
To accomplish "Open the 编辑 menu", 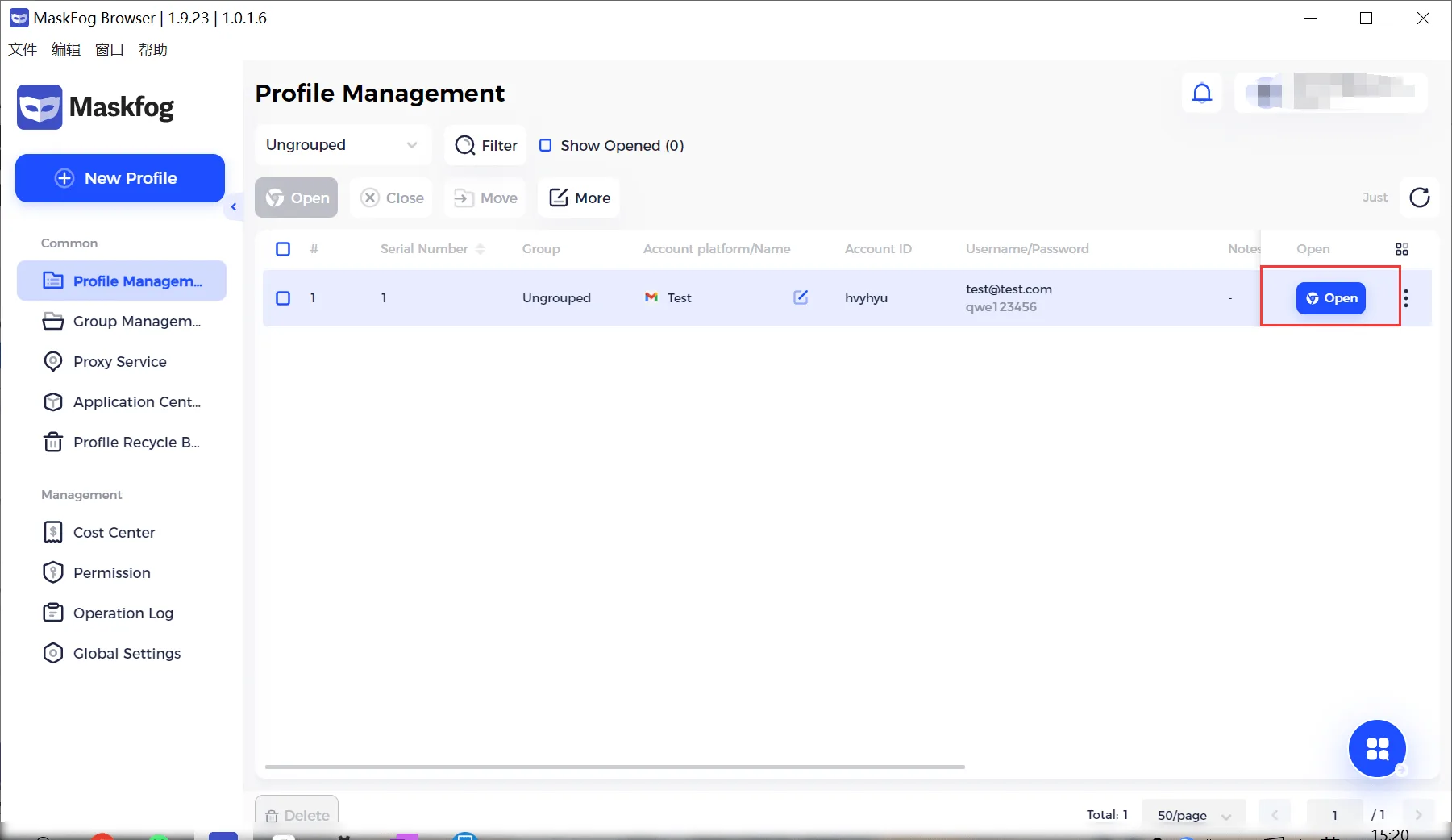I will click(x=66, y=49).
